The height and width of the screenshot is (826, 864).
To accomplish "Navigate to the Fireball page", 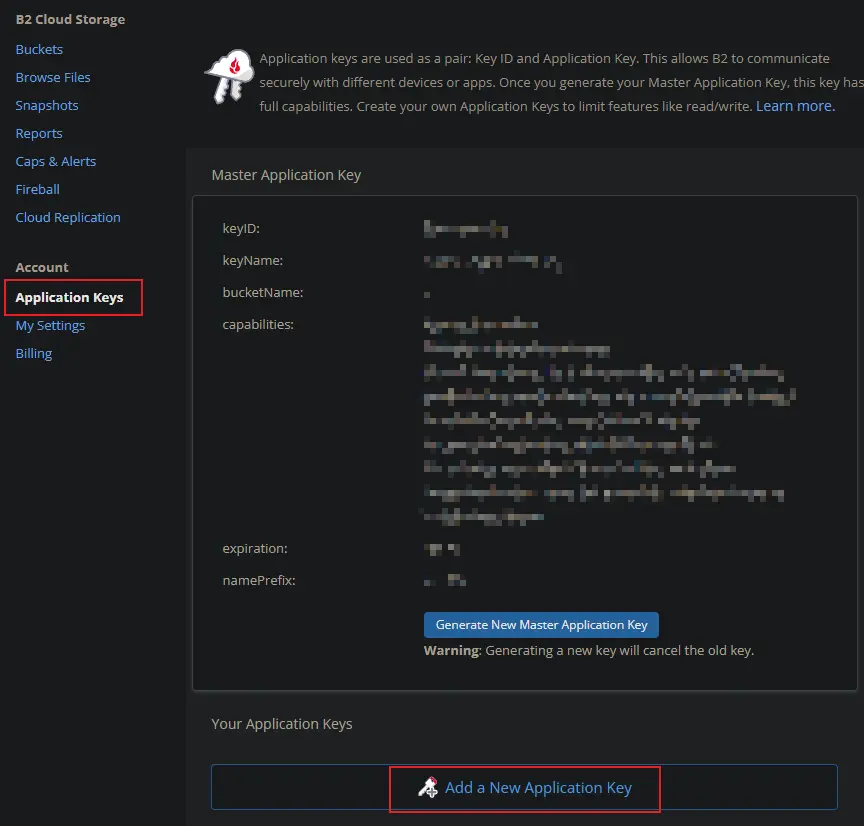I will tap(38, 189).
